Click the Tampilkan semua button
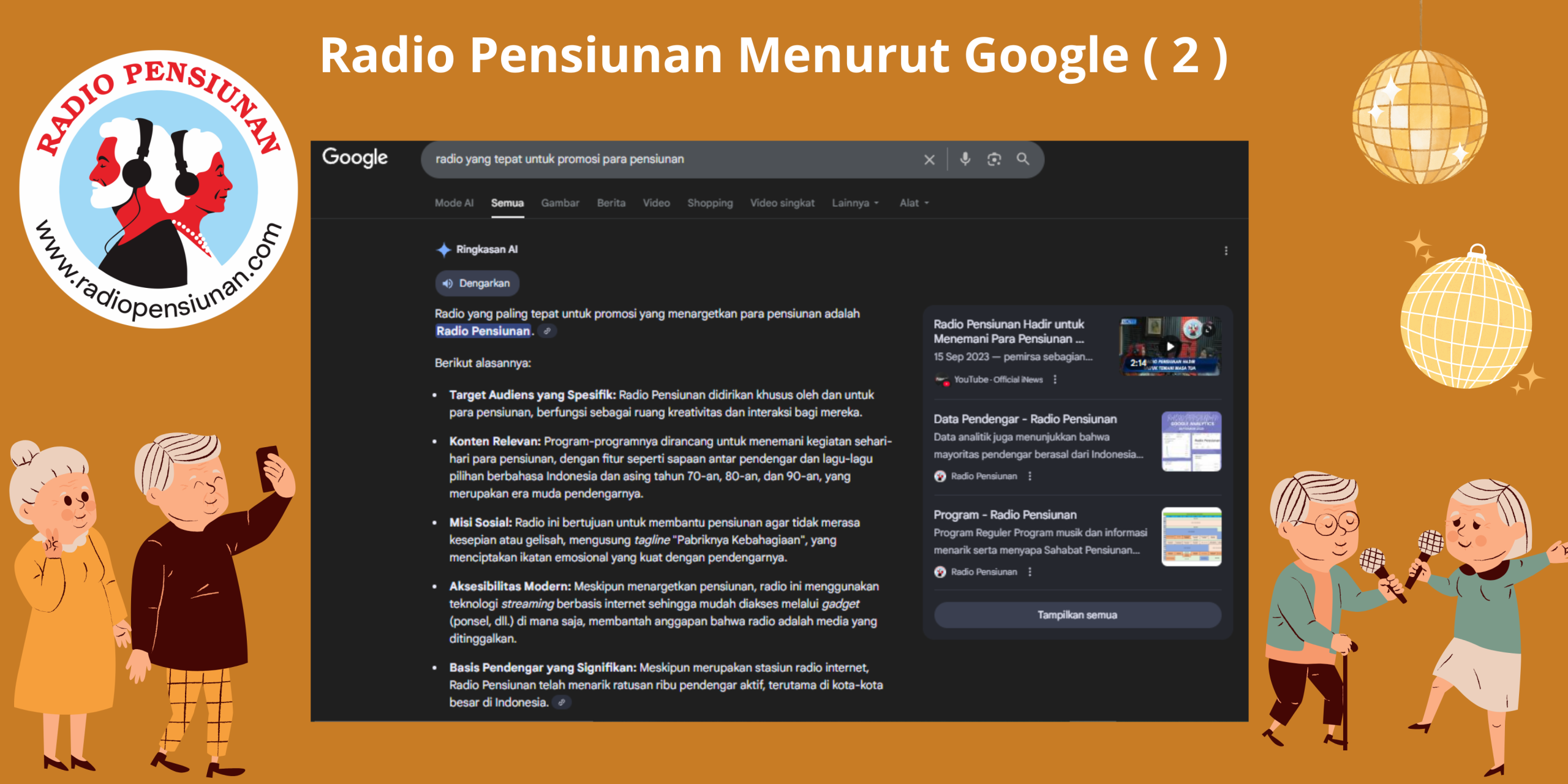The height and width of the screenshot is (784, 1568). pyautogui.click(x=1077, y=614)
